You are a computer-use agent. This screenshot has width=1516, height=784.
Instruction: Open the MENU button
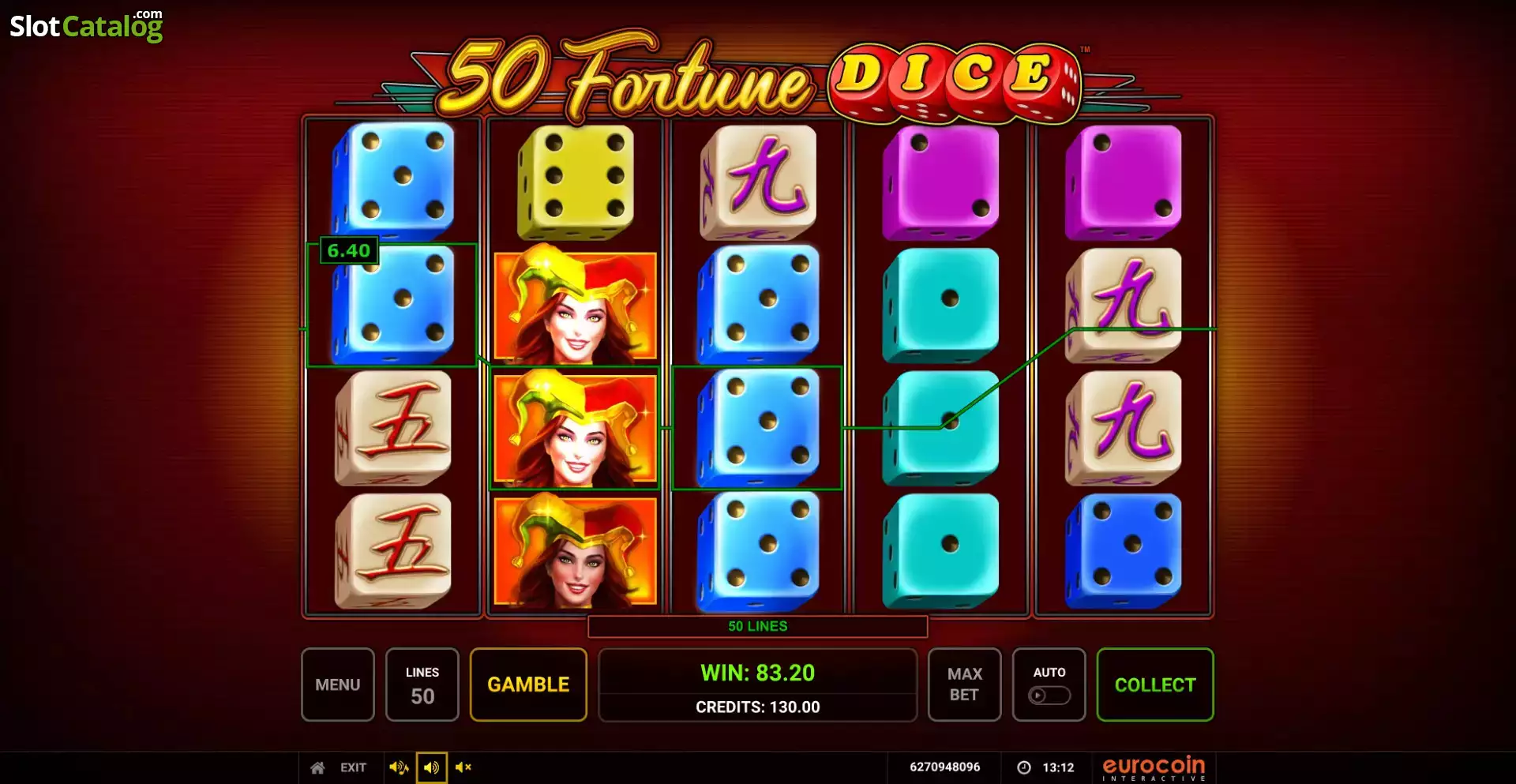coord(338,685)
